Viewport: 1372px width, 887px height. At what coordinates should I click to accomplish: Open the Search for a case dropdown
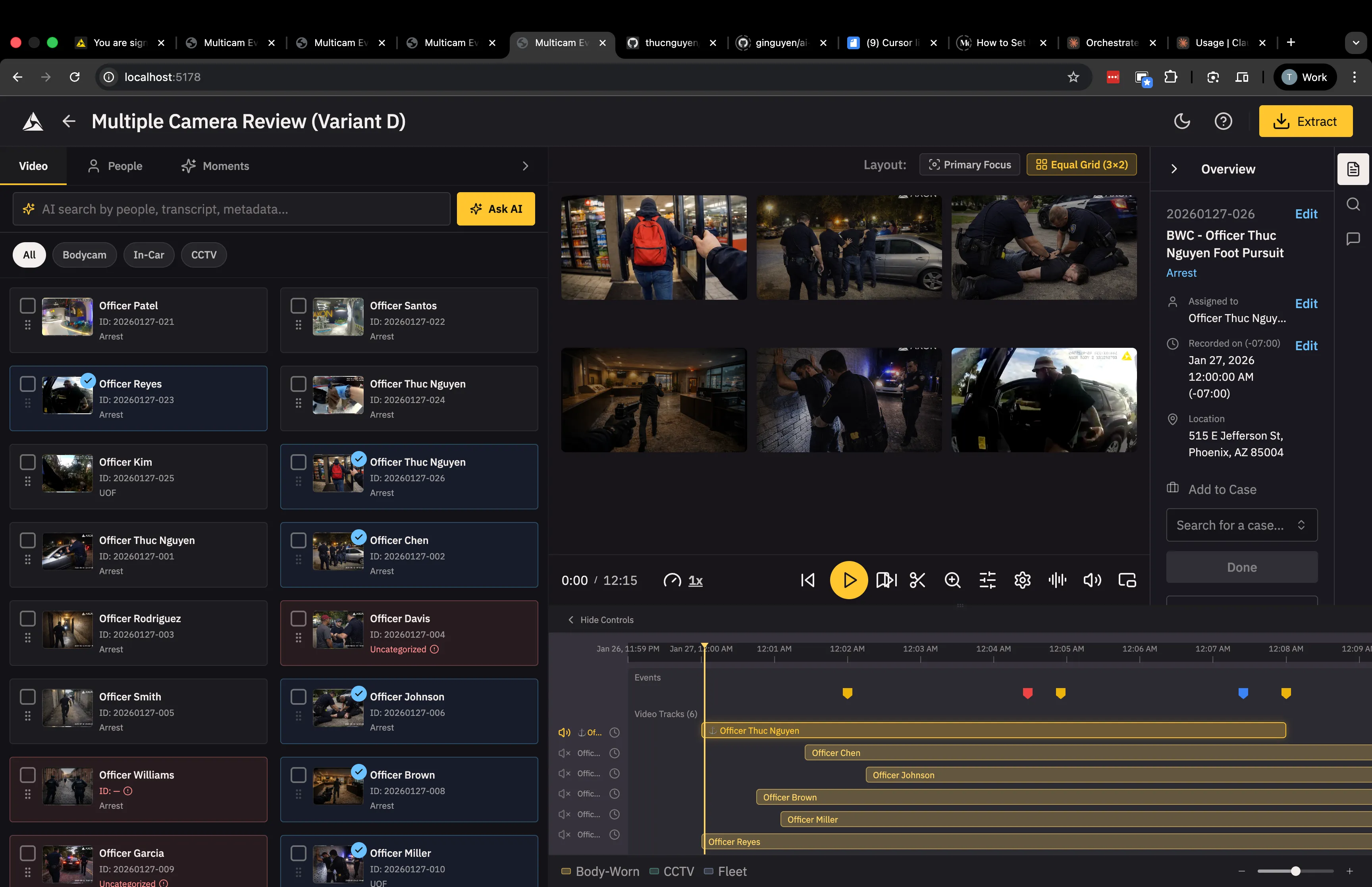click(1241, 525)
